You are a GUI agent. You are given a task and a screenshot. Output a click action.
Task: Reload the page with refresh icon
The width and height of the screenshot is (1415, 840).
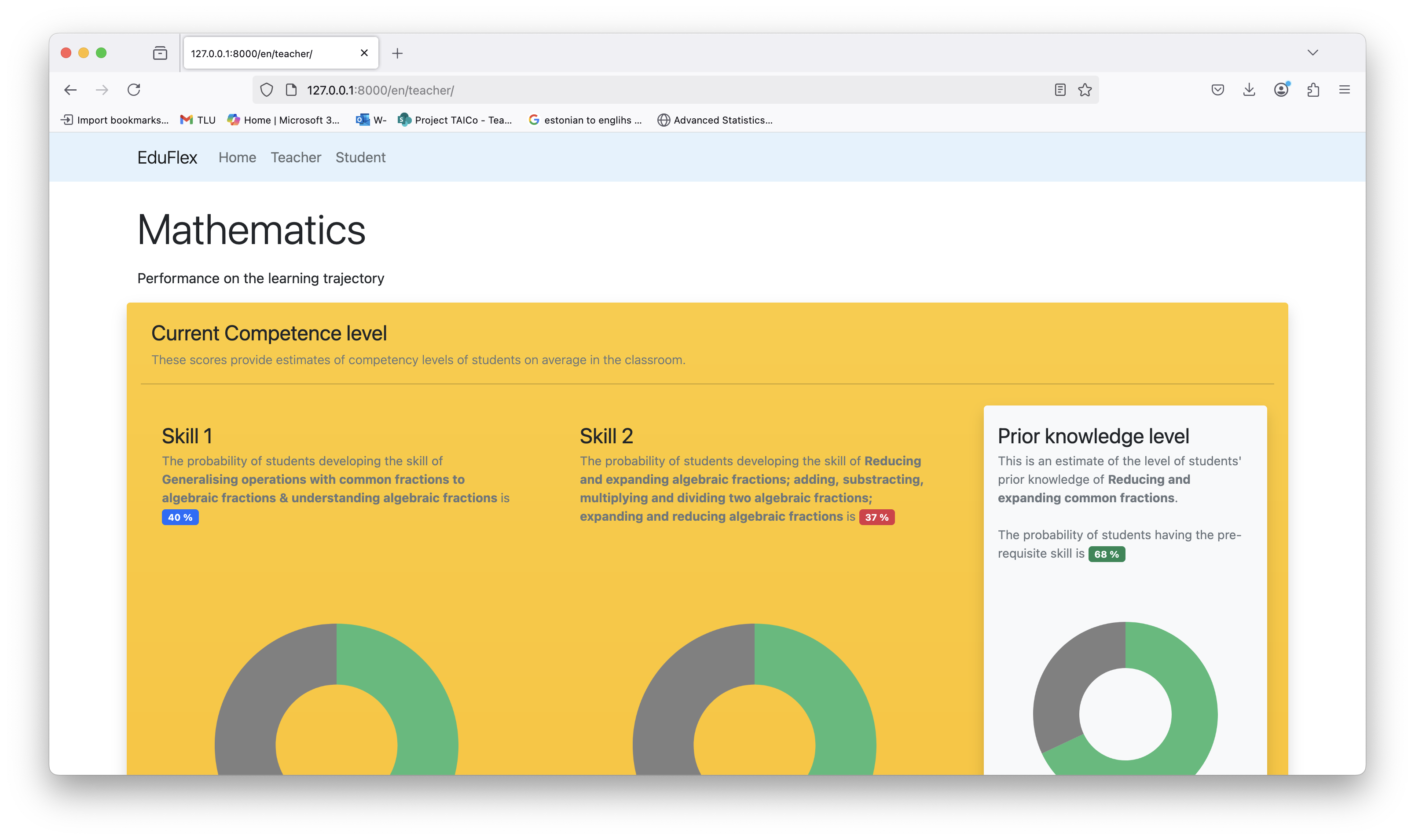pyautogui.click(x=134, y=89)
